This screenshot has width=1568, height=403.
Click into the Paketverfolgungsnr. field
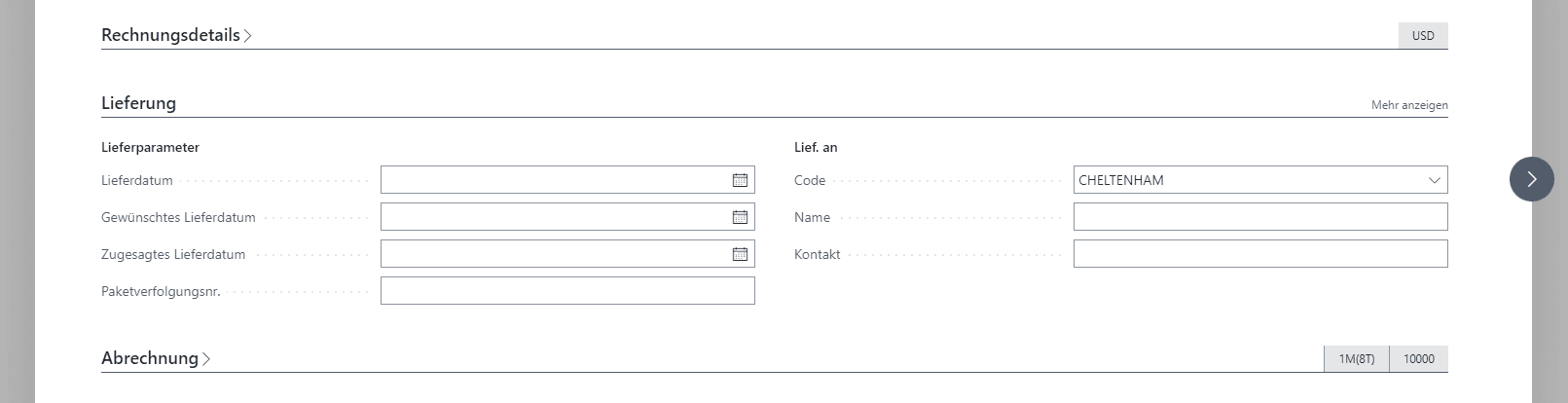567,291
